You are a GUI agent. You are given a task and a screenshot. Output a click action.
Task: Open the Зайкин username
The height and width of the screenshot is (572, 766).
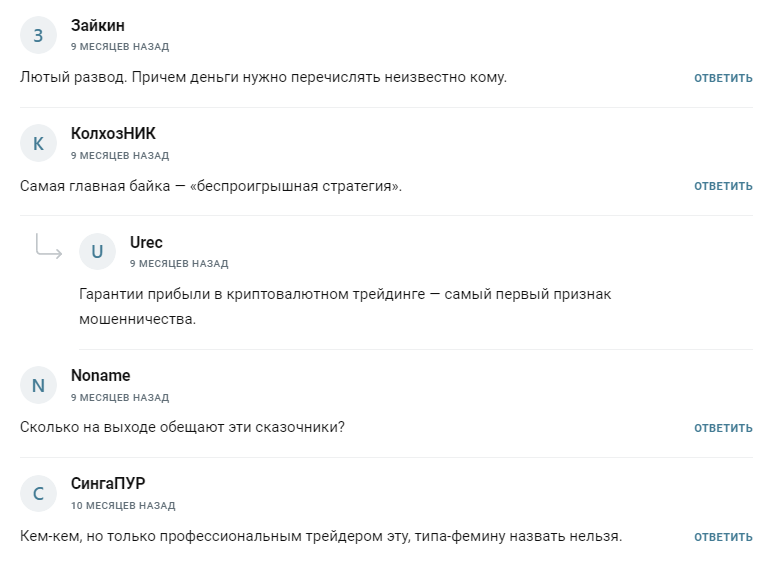tap(98, 26)
